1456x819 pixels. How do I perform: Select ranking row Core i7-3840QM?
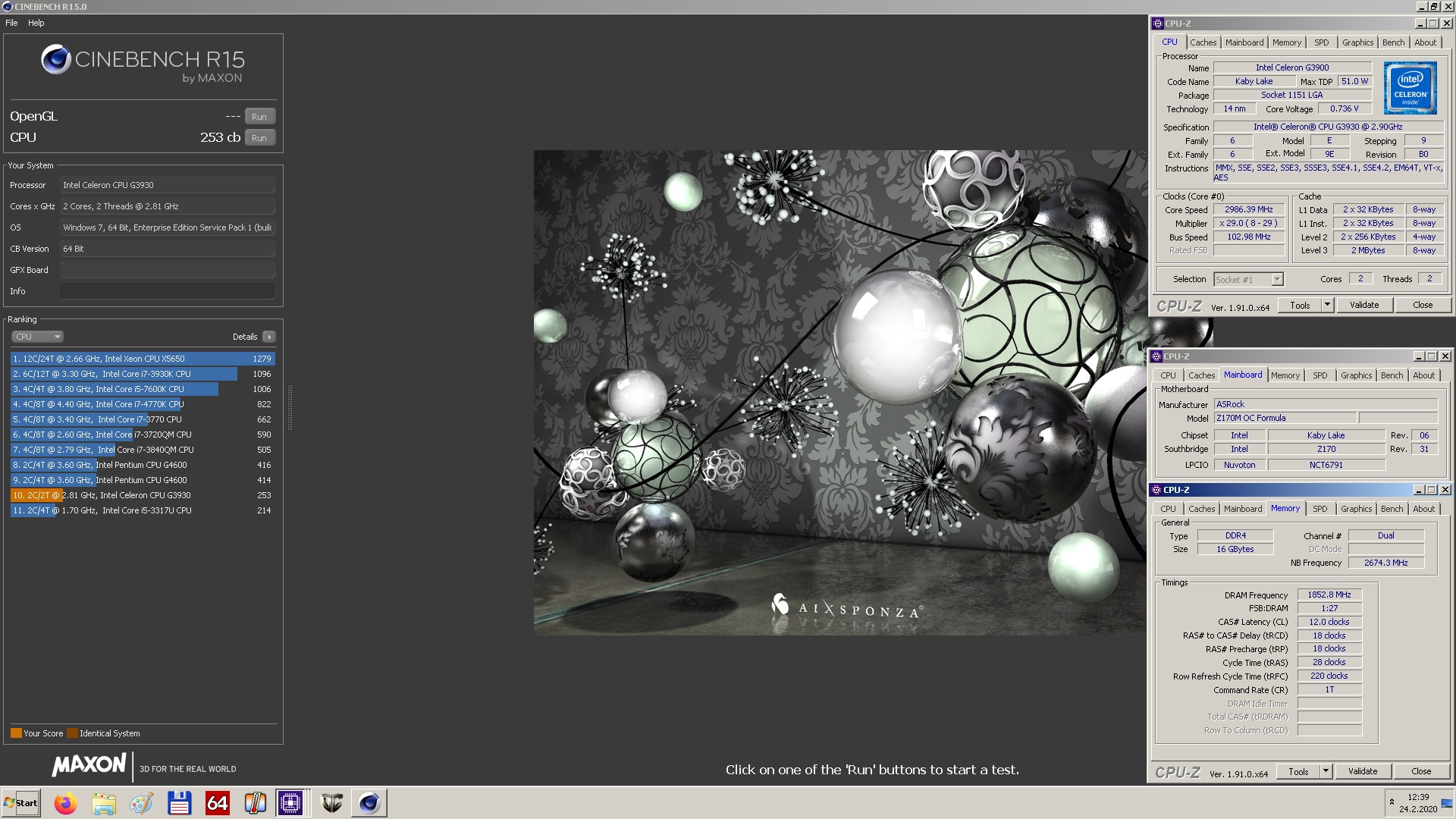(143, 450)
